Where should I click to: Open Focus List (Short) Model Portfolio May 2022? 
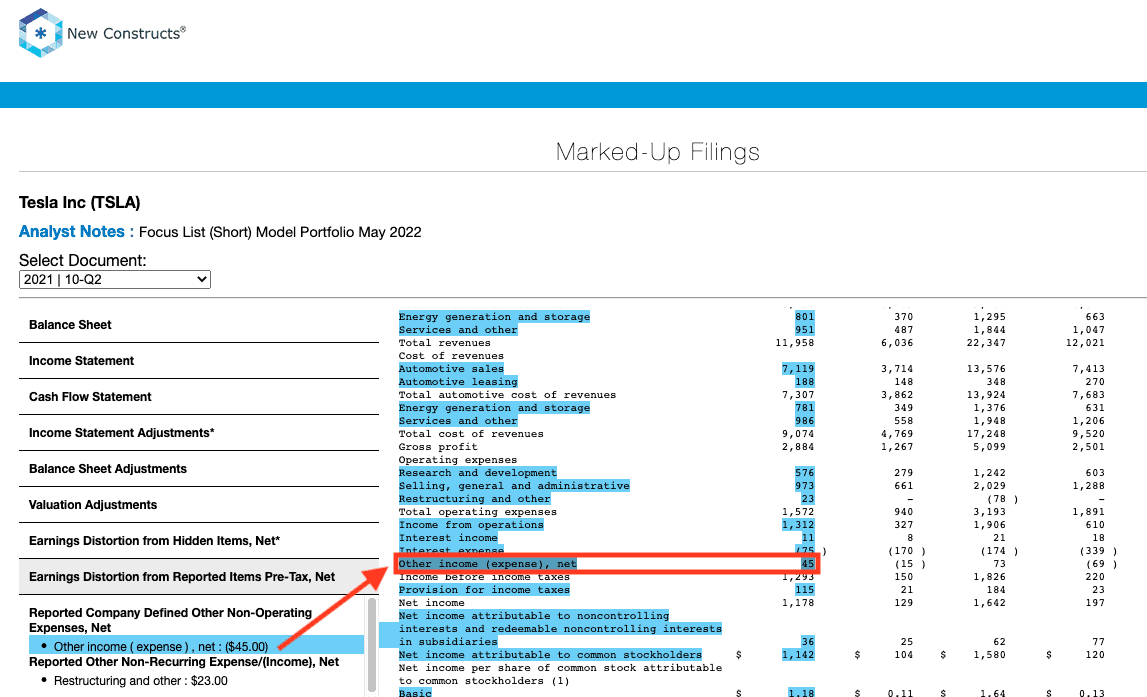[280, 233]
